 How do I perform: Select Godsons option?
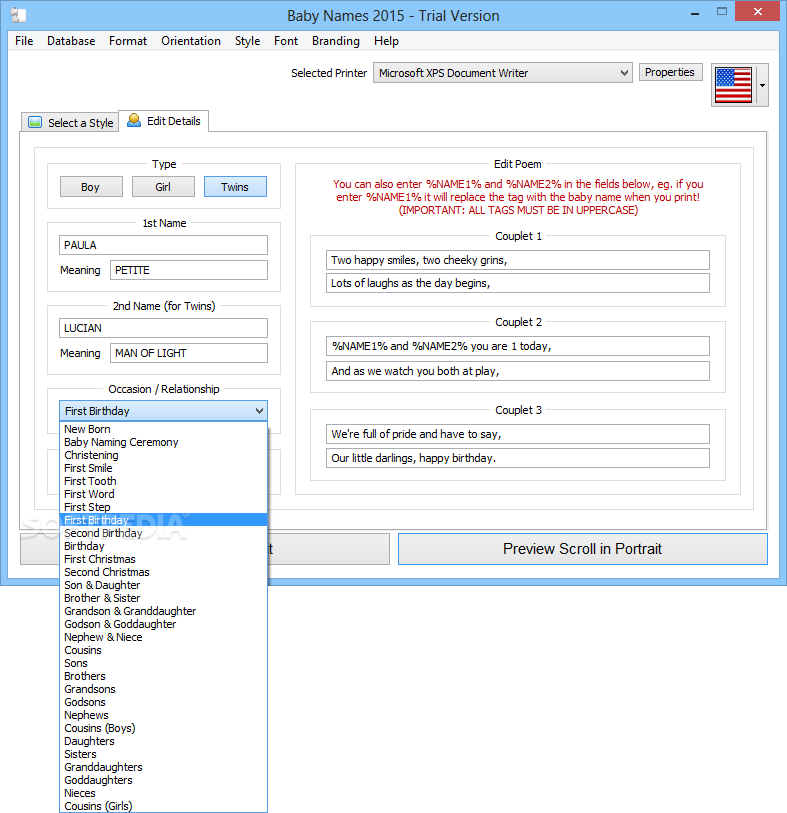[x=163, y=702]
